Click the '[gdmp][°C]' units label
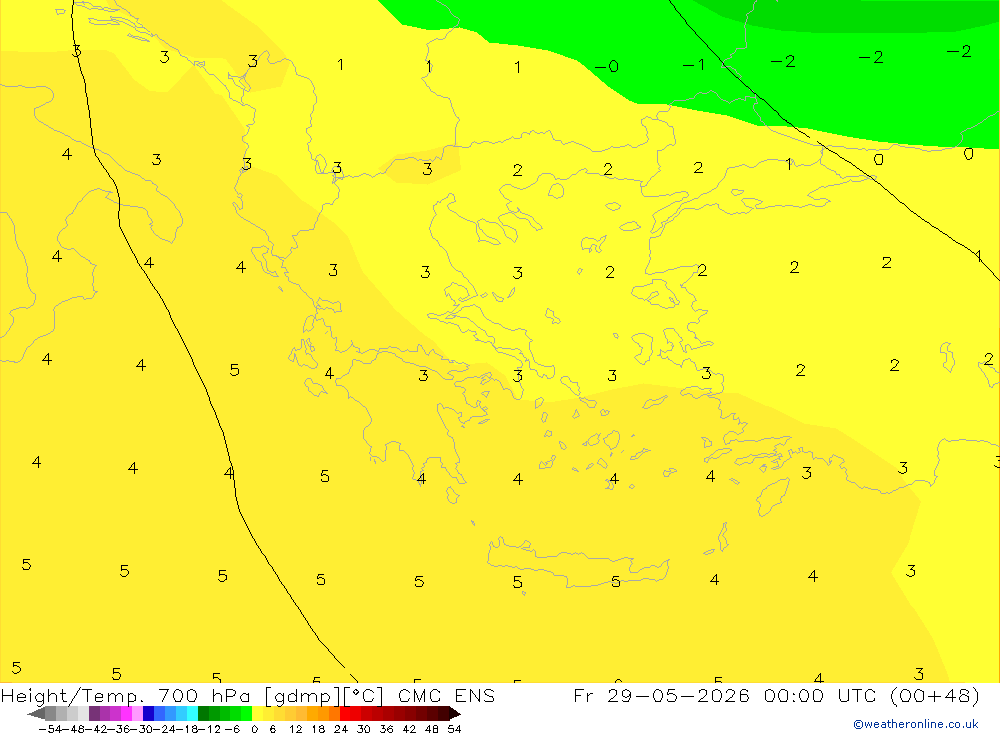The image size is (1000, 733). [x=324, y=696]
